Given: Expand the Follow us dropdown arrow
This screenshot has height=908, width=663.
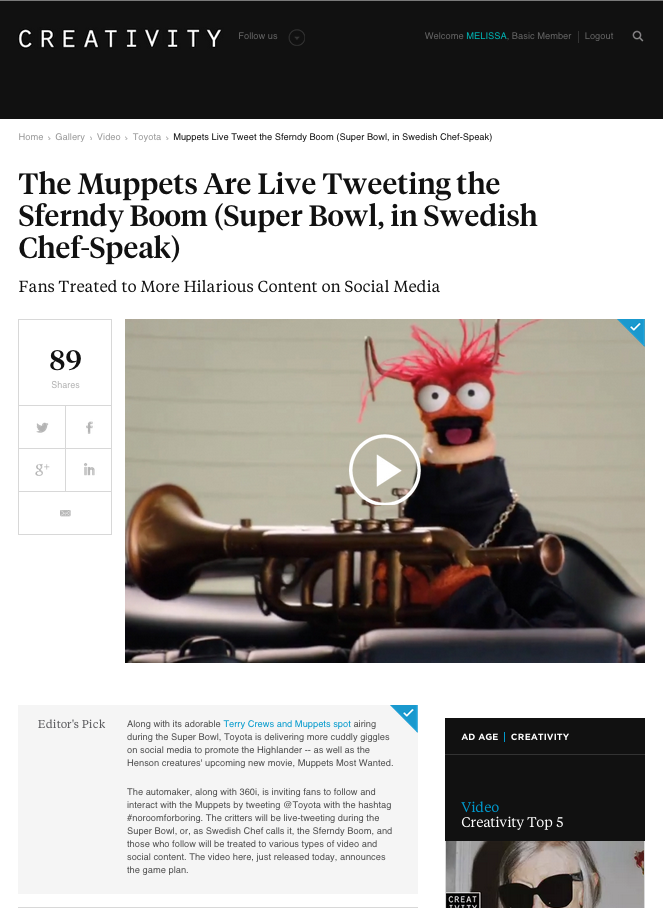Looking at the screenshot, I should click(297, 38).
